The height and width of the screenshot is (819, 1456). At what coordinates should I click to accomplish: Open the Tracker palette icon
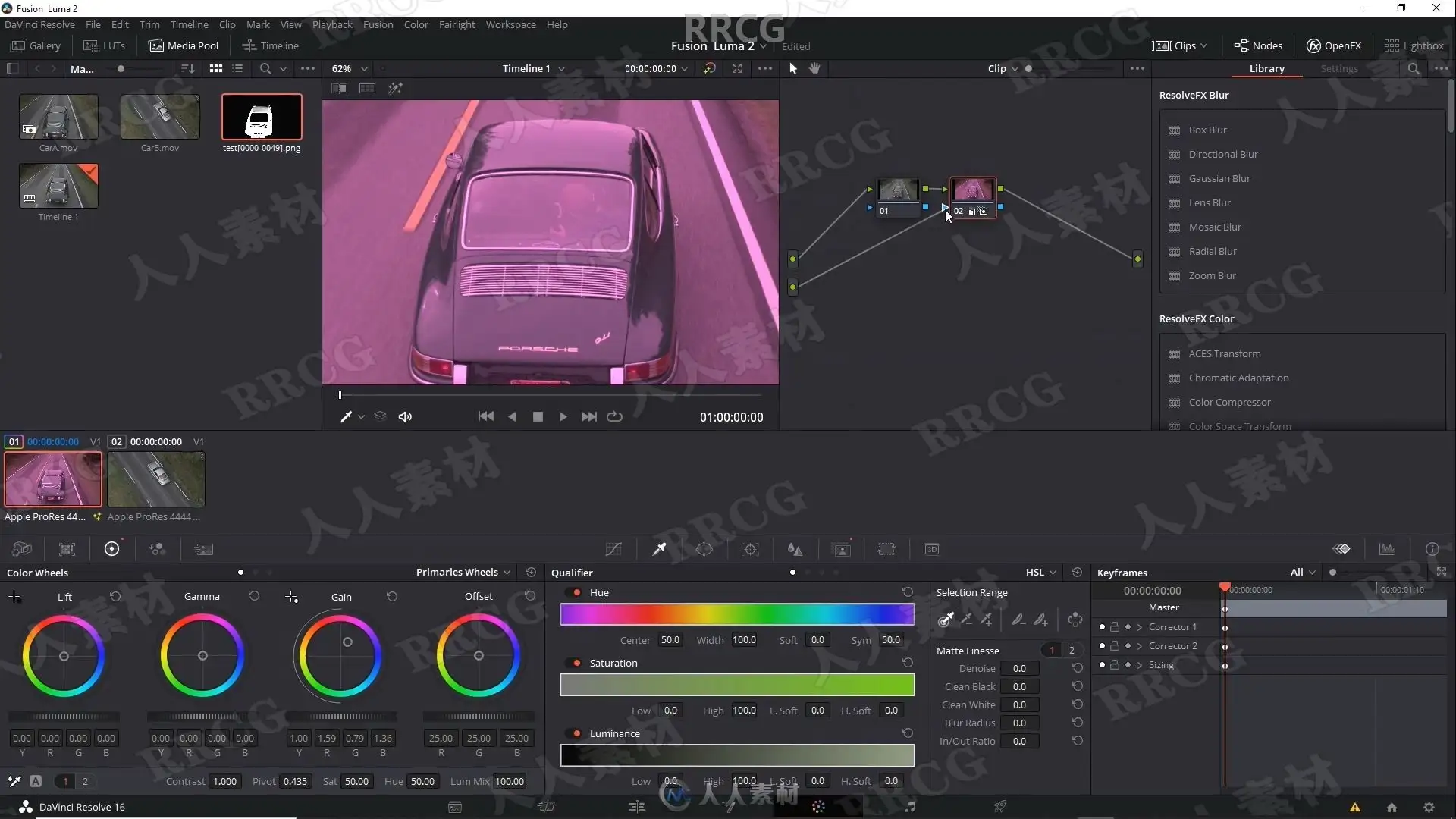click(x=751, y=549)
